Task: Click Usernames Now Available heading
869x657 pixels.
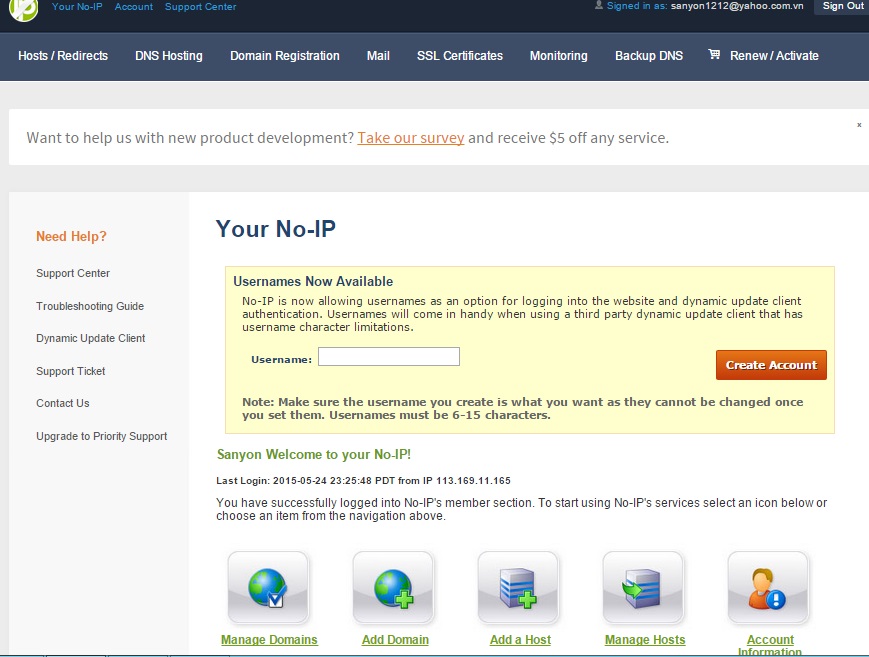Action: (x=313, y=282)
